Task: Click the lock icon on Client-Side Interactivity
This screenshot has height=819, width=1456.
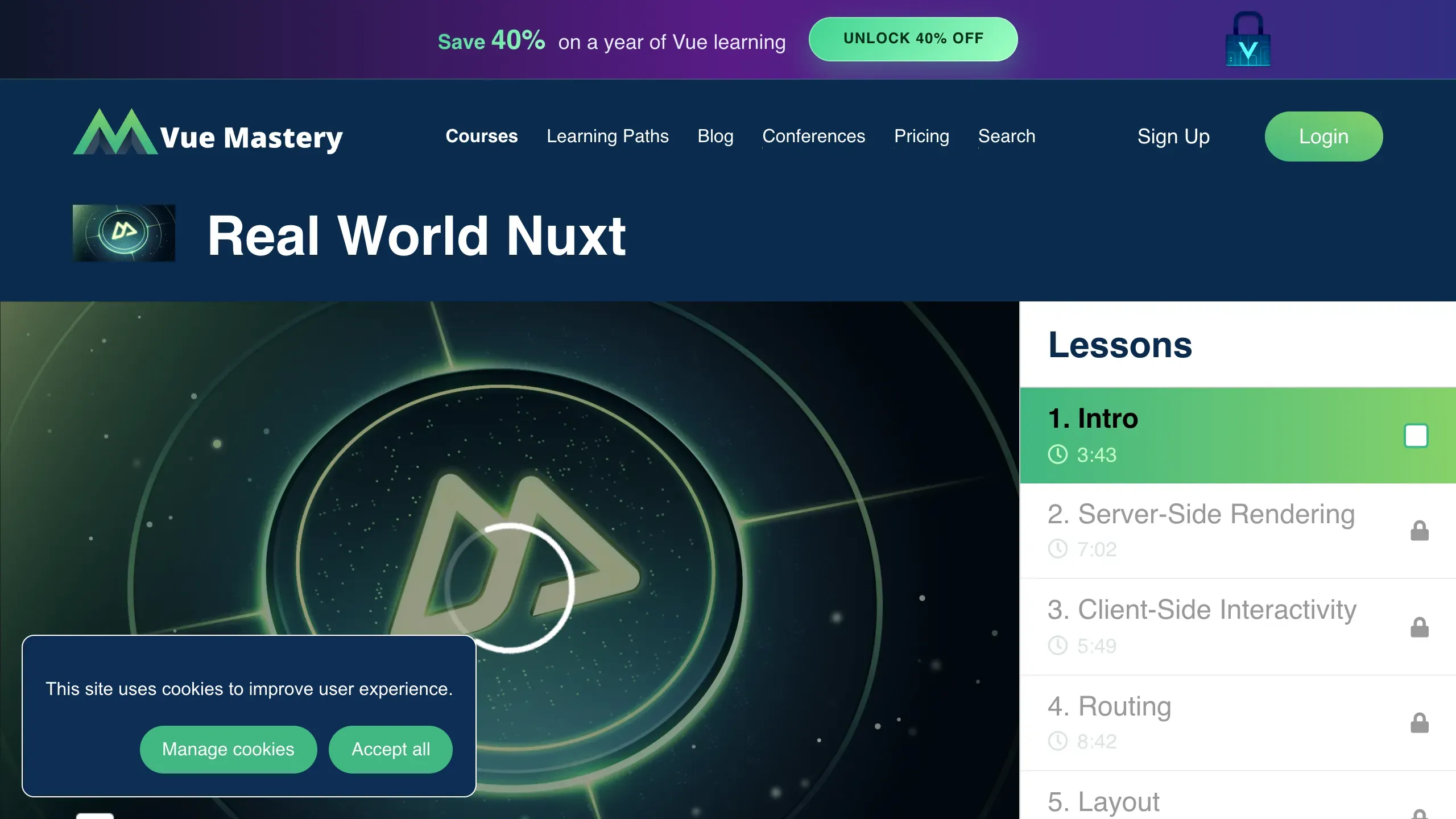Action: point(1419,627)
